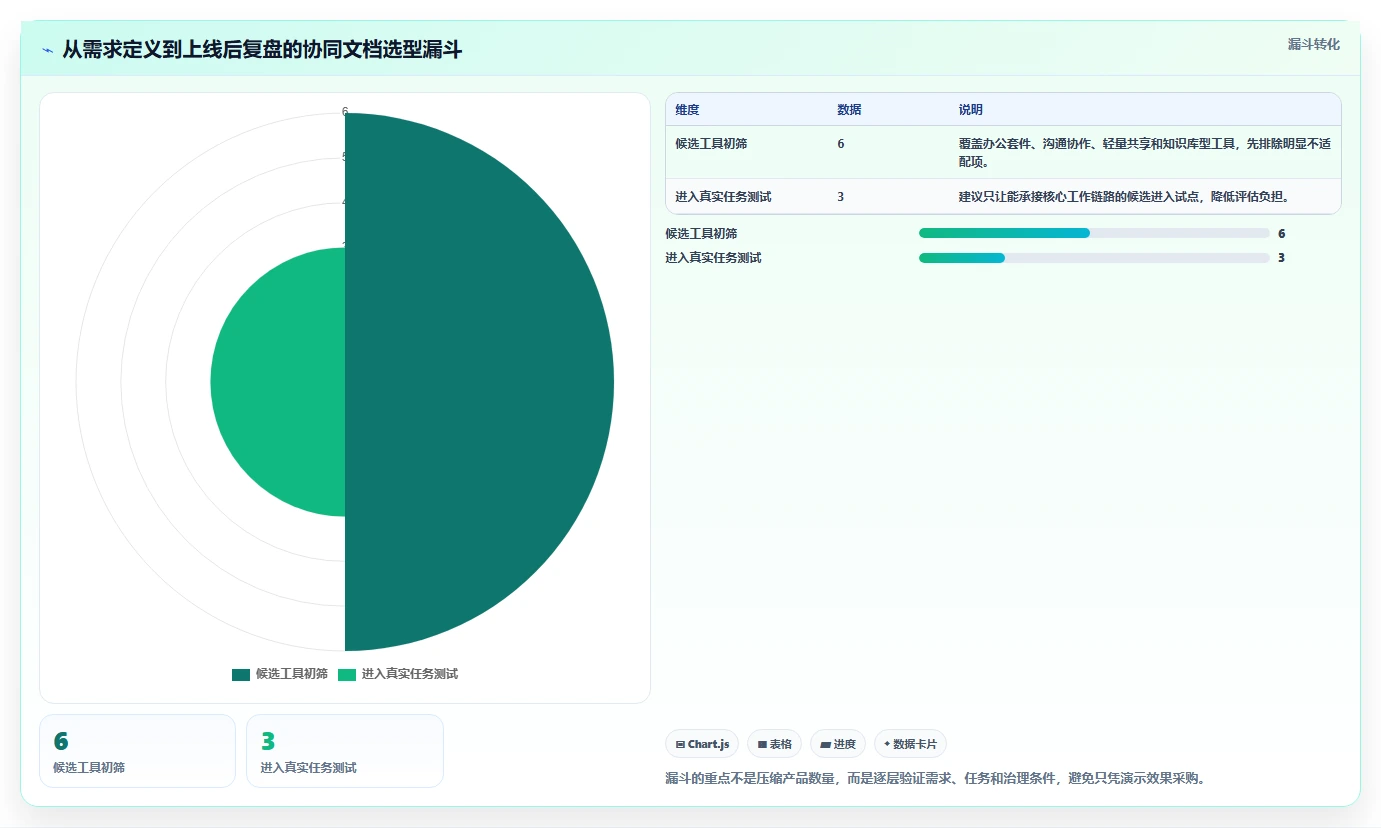The width and height of the screenshot is (1381, 828).
Task: Select the 进度 tag chip
Action: 838,744
